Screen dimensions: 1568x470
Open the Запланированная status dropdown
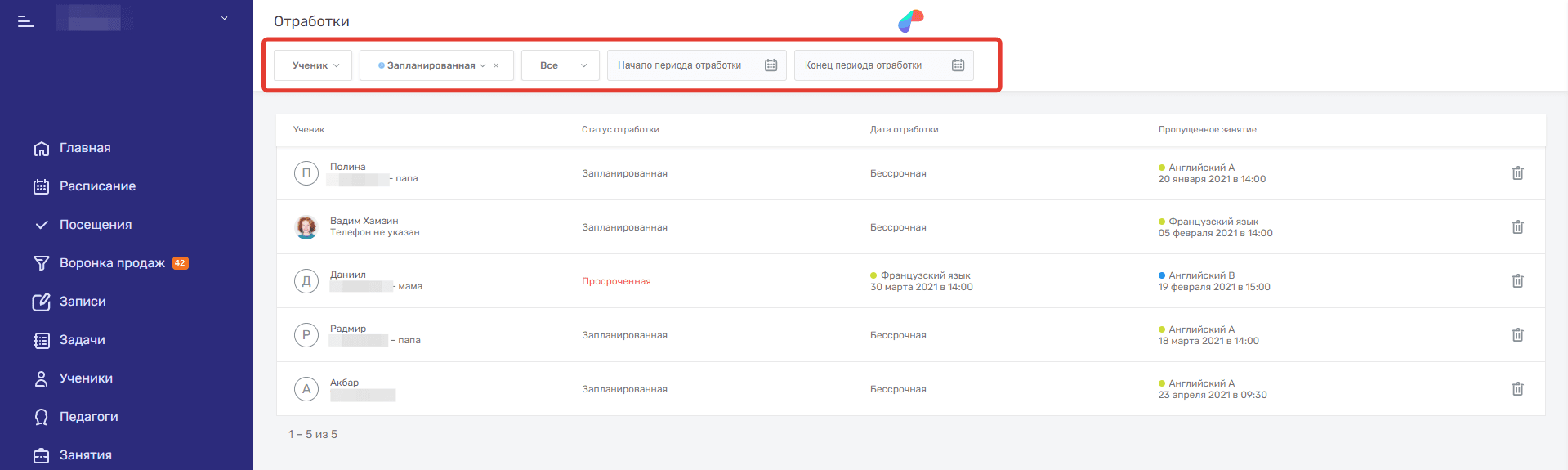[x=431, y=65]
